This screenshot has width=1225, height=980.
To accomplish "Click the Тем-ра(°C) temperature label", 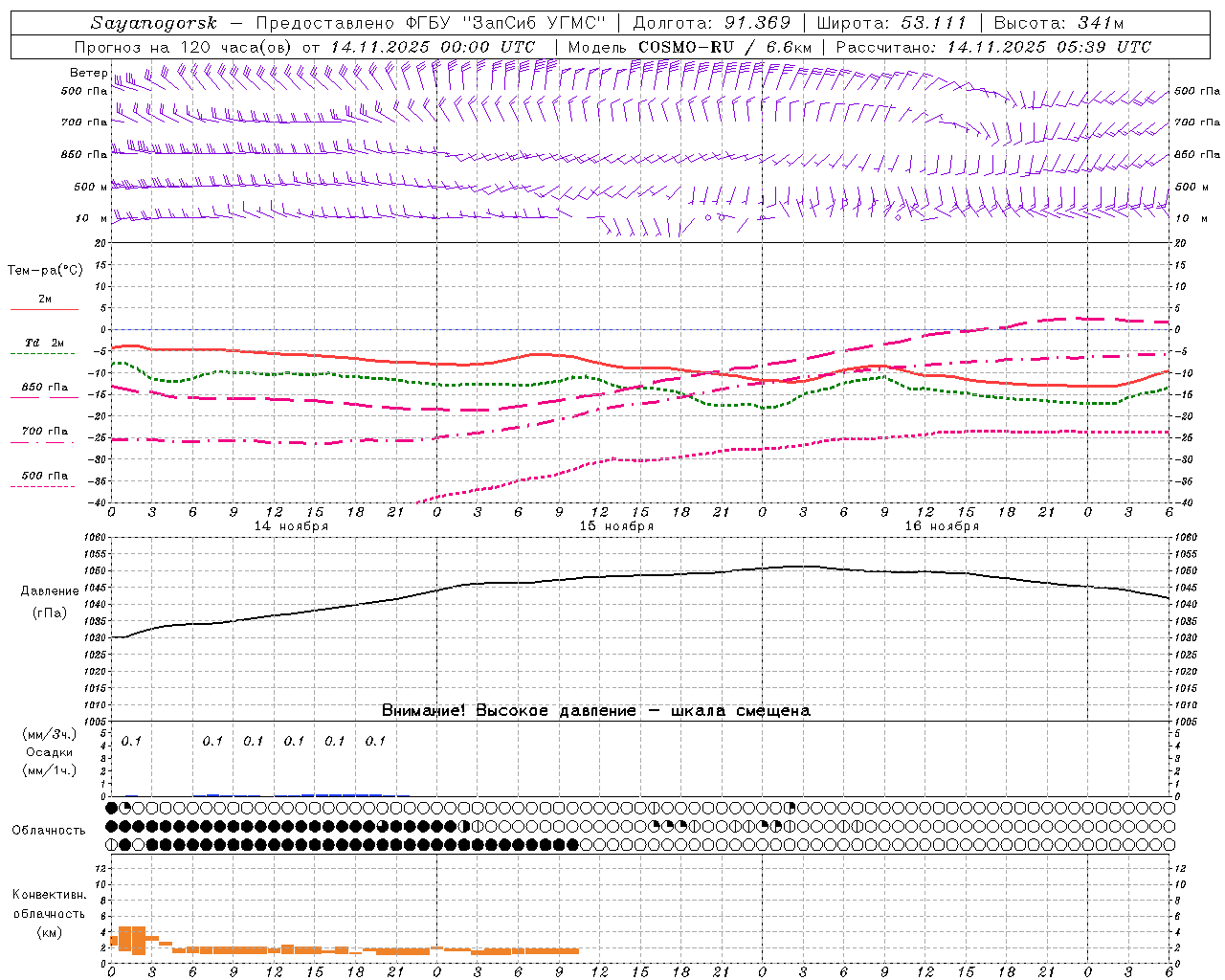I will pos(45,270).
